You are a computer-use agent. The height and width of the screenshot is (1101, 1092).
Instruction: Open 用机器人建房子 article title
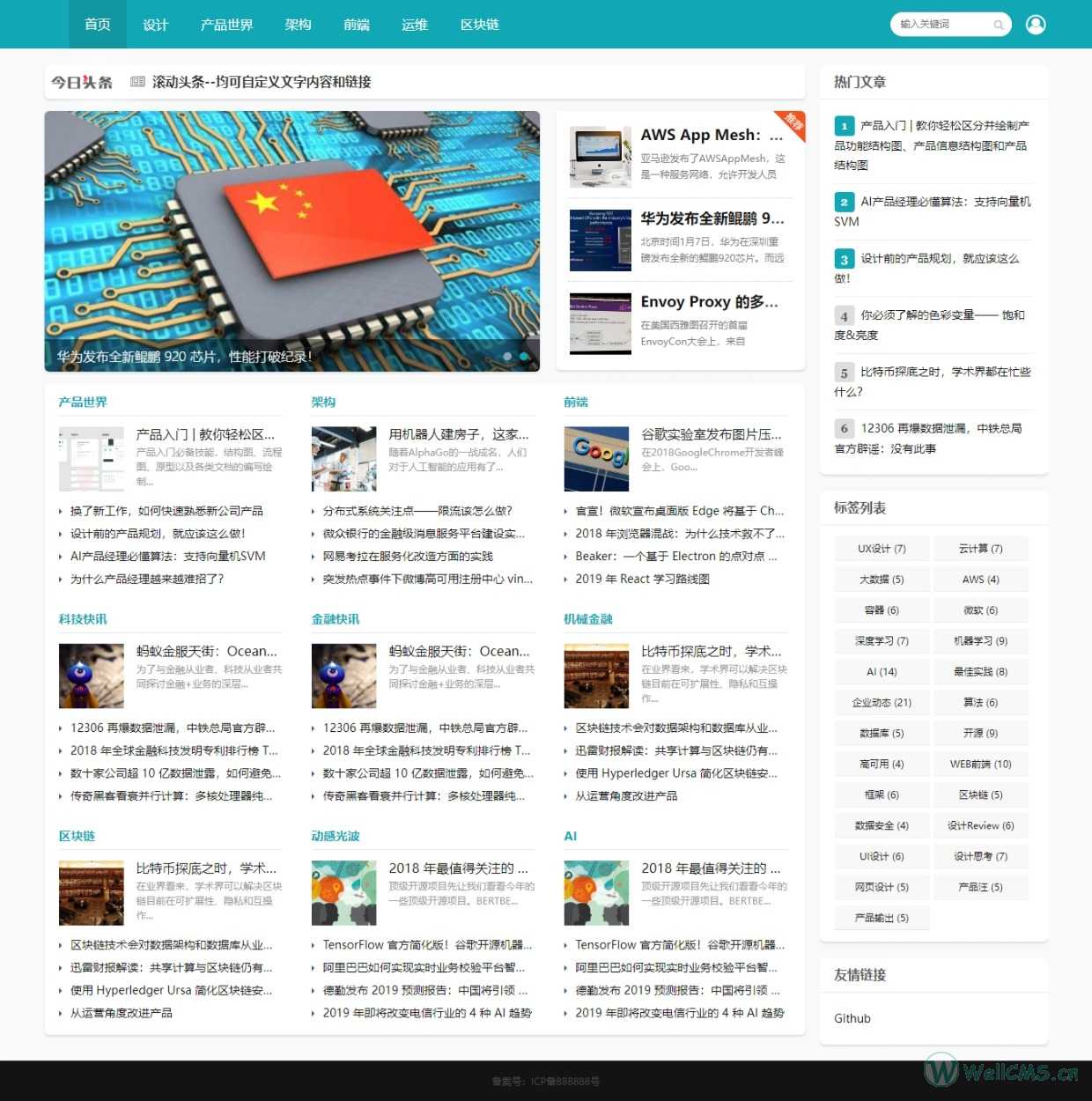tap(459, 434)
